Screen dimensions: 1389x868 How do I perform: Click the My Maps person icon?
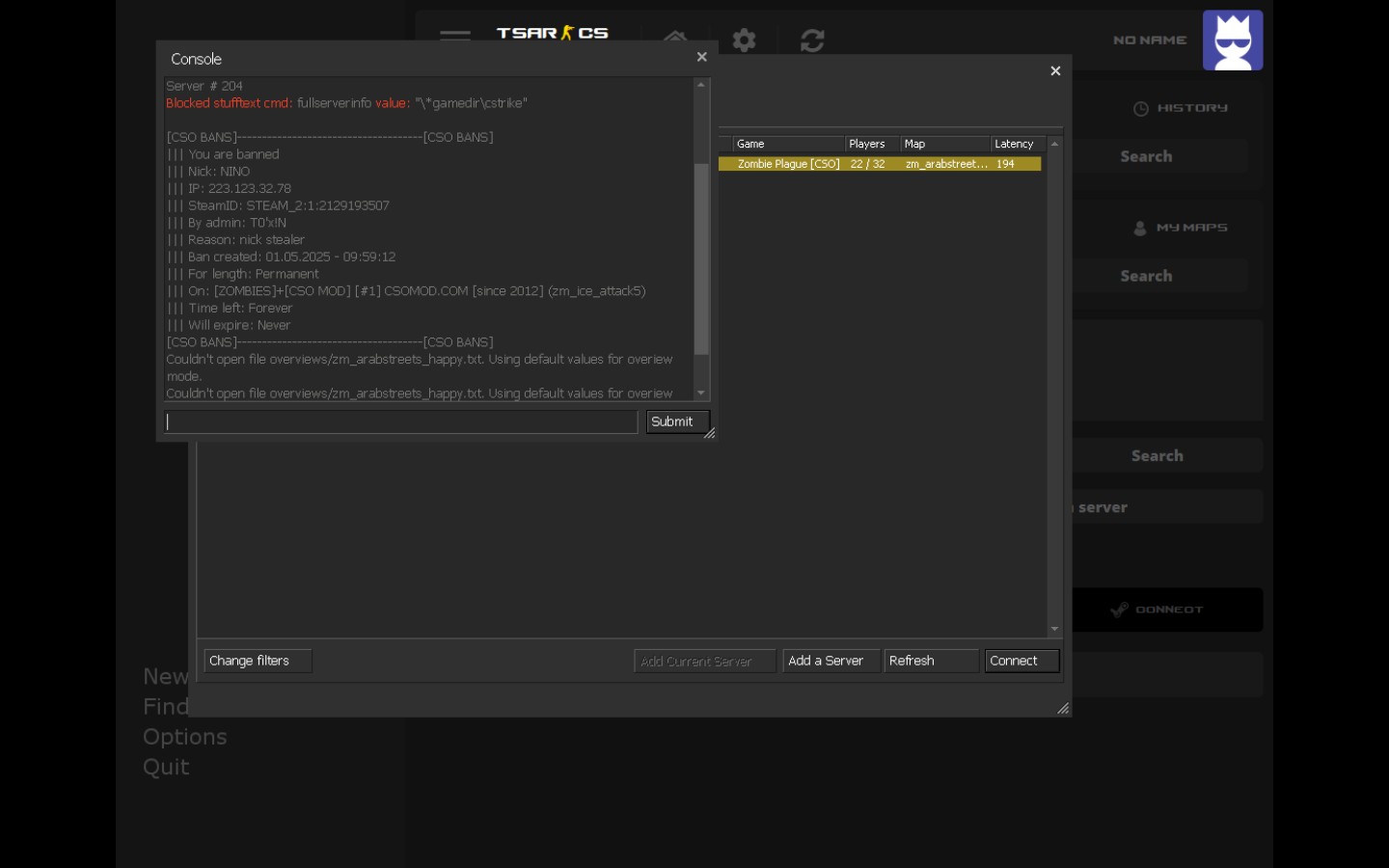pyautogui.click(x=1140, y=229)
